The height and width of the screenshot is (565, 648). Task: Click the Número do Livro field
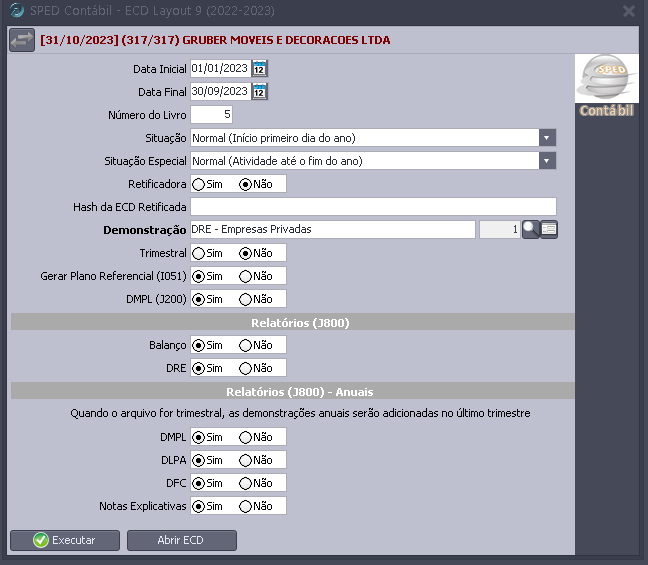(x=211, y=114)
